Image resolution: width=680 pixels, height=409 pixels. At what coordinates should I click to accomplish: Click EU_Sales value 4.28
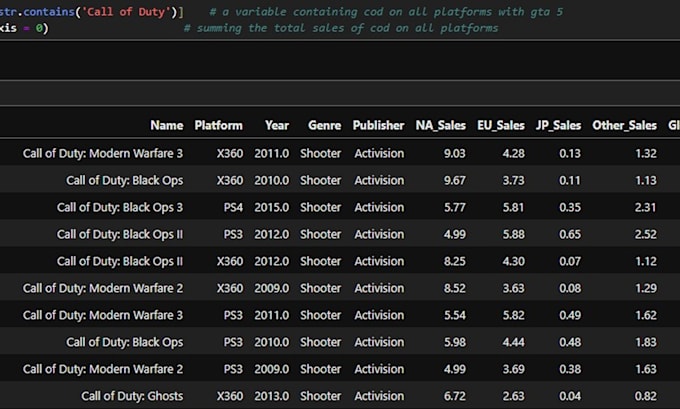(513, 153)
